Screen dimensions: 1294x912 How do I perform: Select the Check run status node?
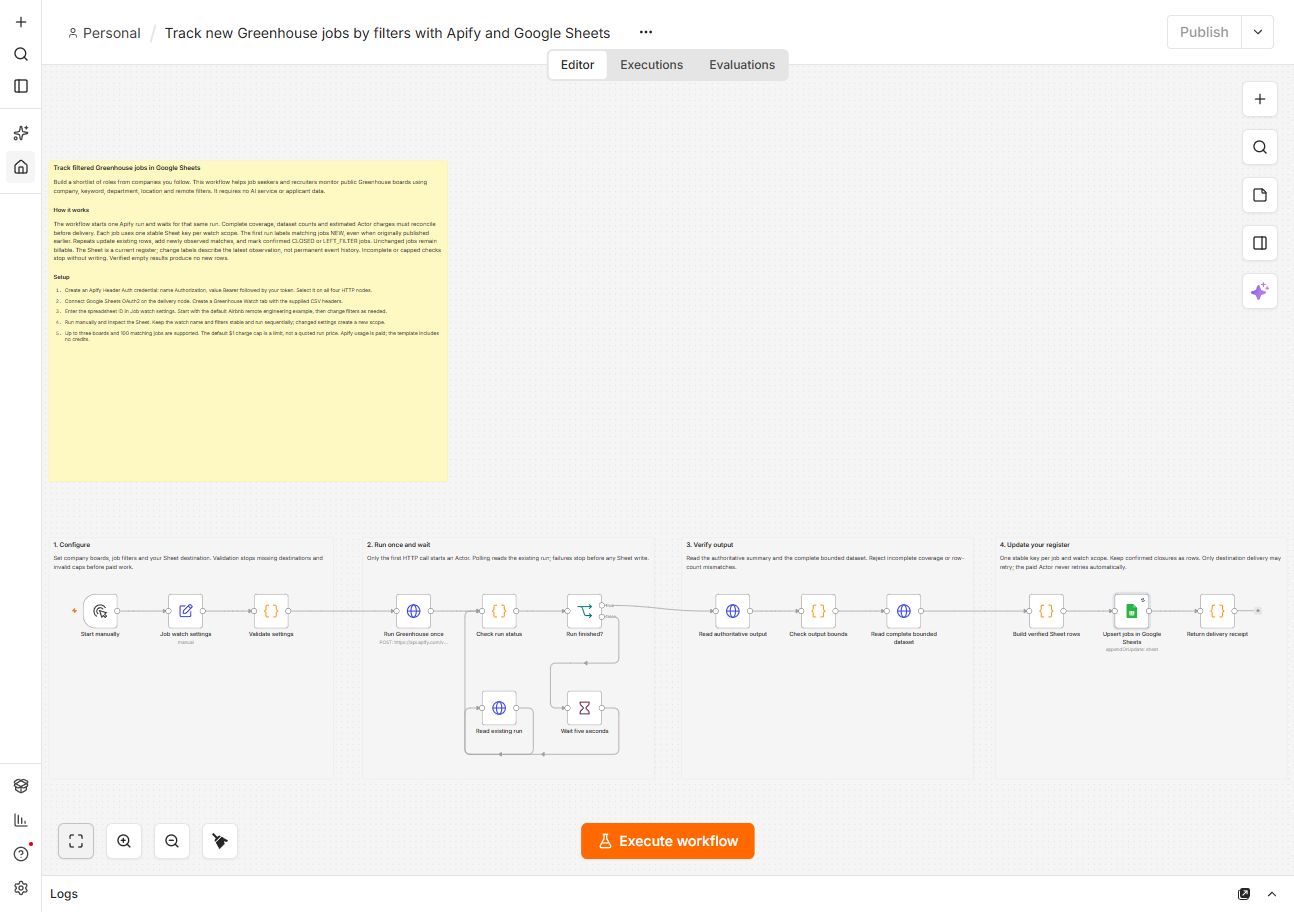499,610
